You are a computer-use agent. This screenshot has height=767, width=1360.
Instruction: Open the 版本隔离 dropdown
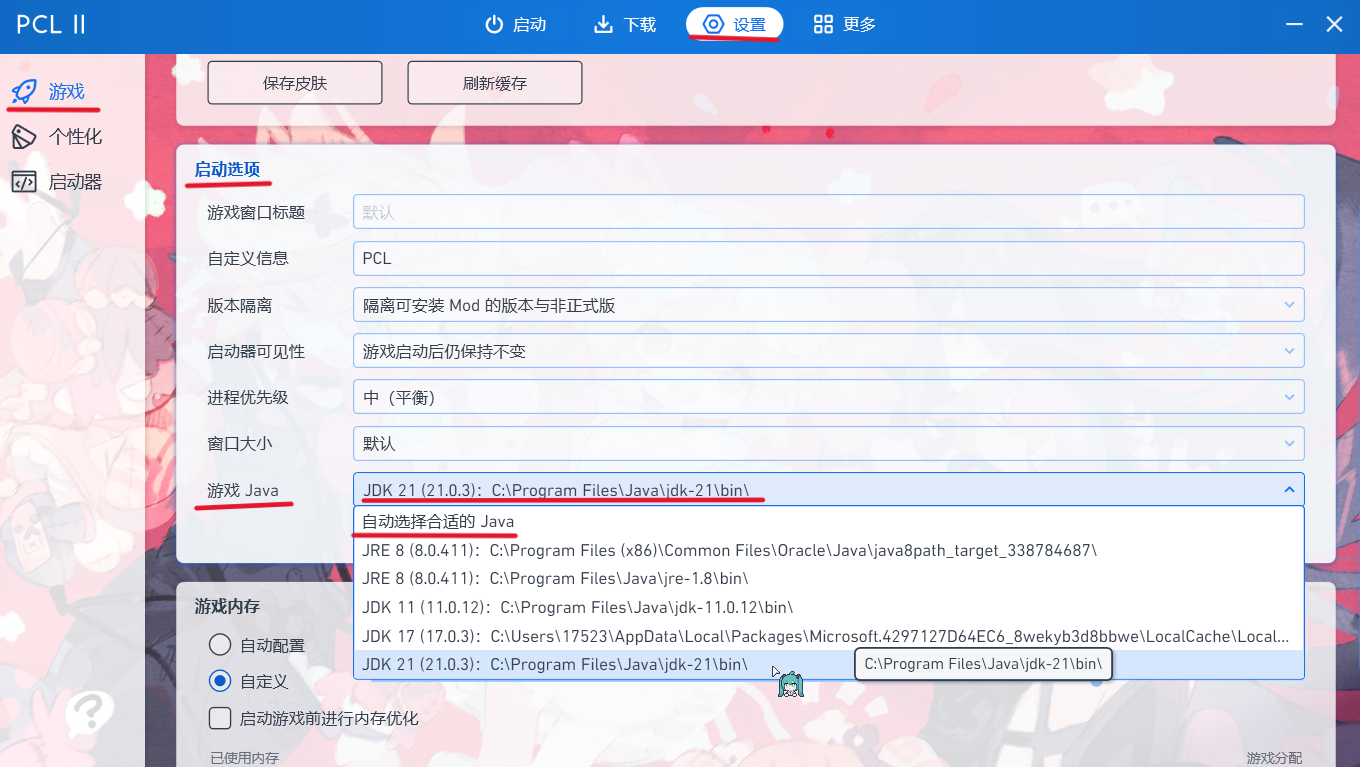(x=829, y=305)
